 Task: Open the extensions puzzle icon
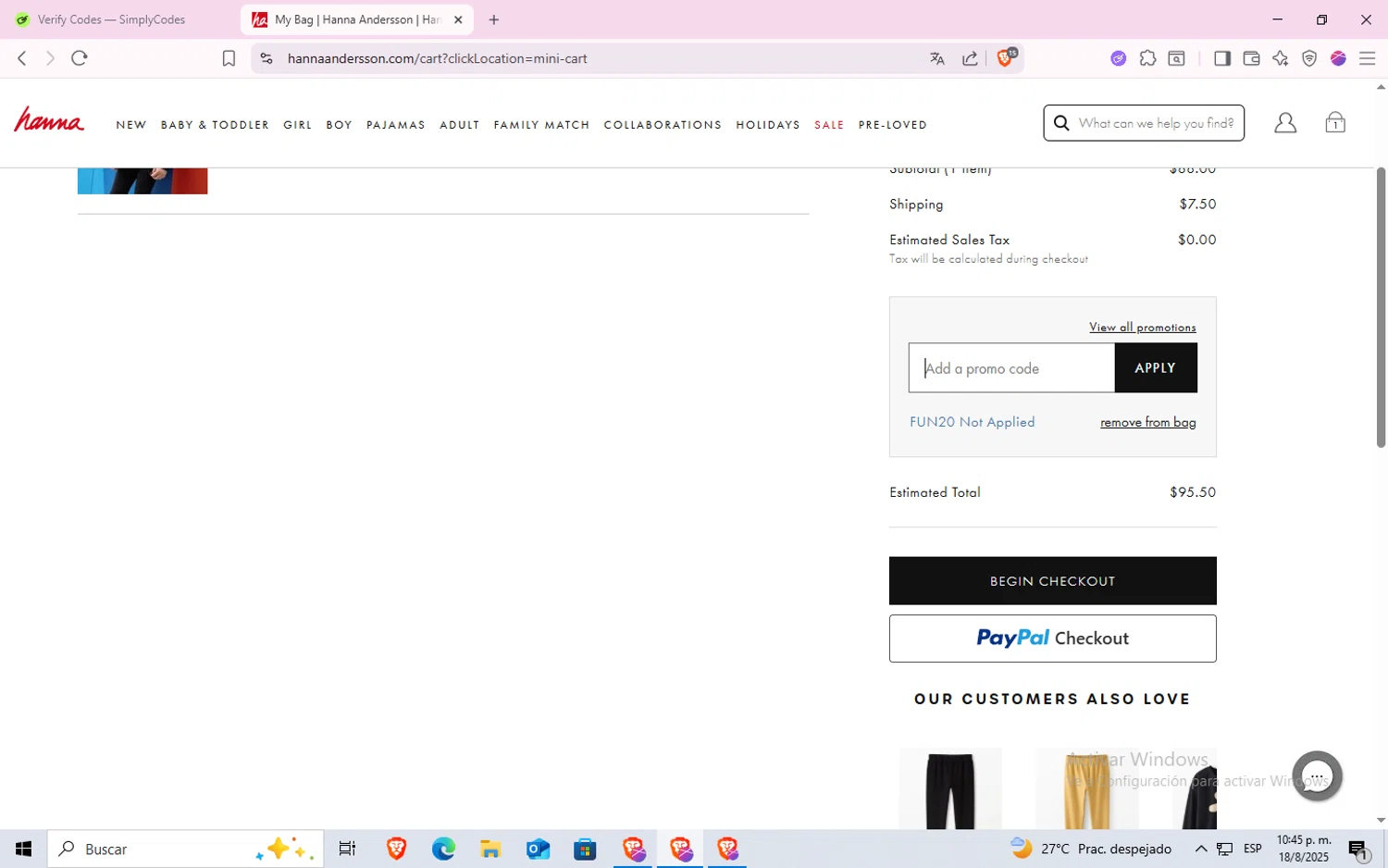[1147, 58]
